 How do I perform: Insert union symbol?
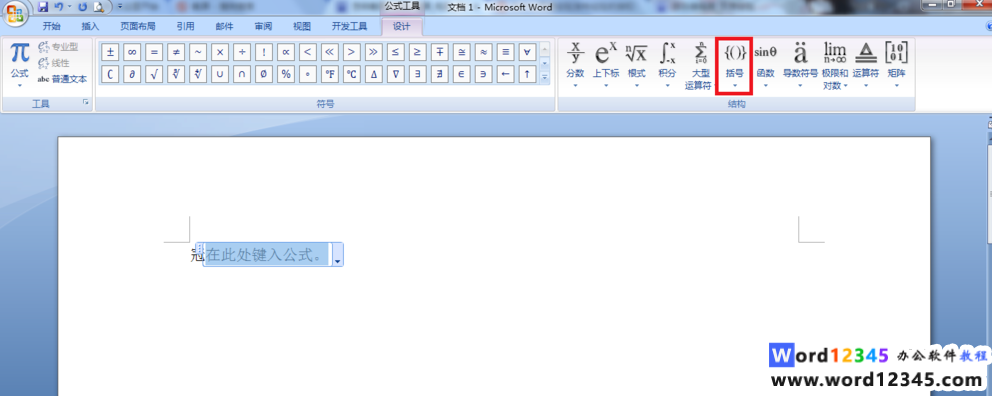(220, 74)
